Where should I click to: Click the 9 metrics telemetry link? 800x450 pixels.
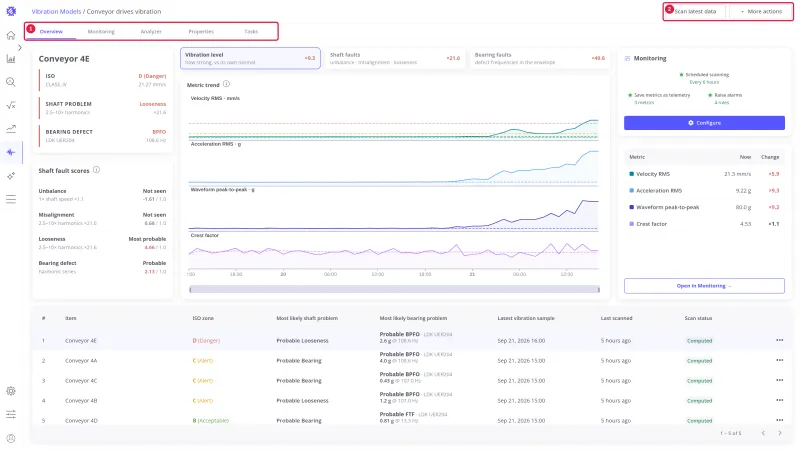pyautogui.click(x=644, y=103)
